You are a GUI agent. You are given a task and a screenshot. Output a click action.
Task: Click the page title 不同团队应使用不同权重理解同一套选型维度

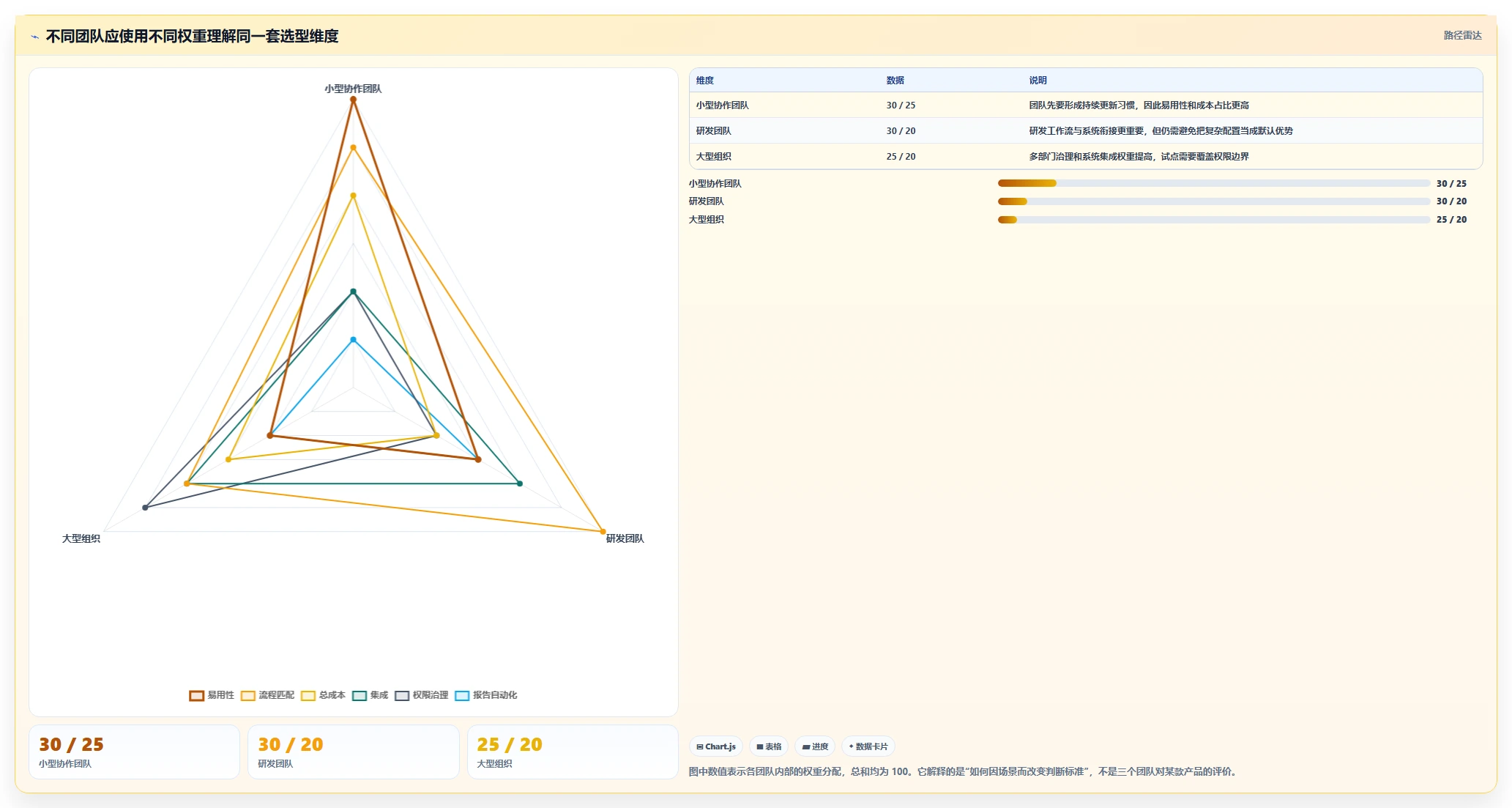[192, 37]
